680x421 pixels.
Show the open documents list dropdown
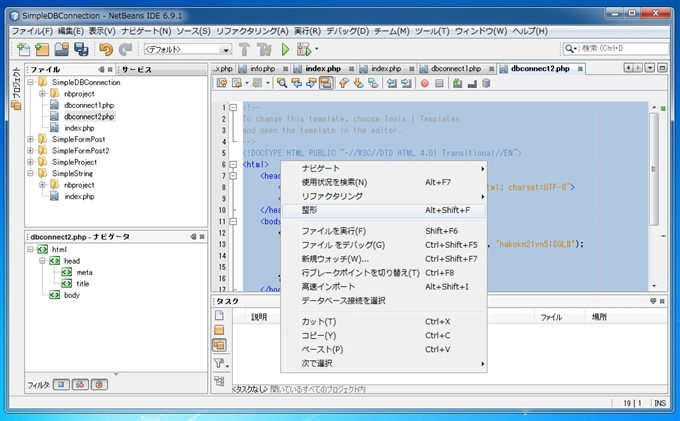point(650,68)
